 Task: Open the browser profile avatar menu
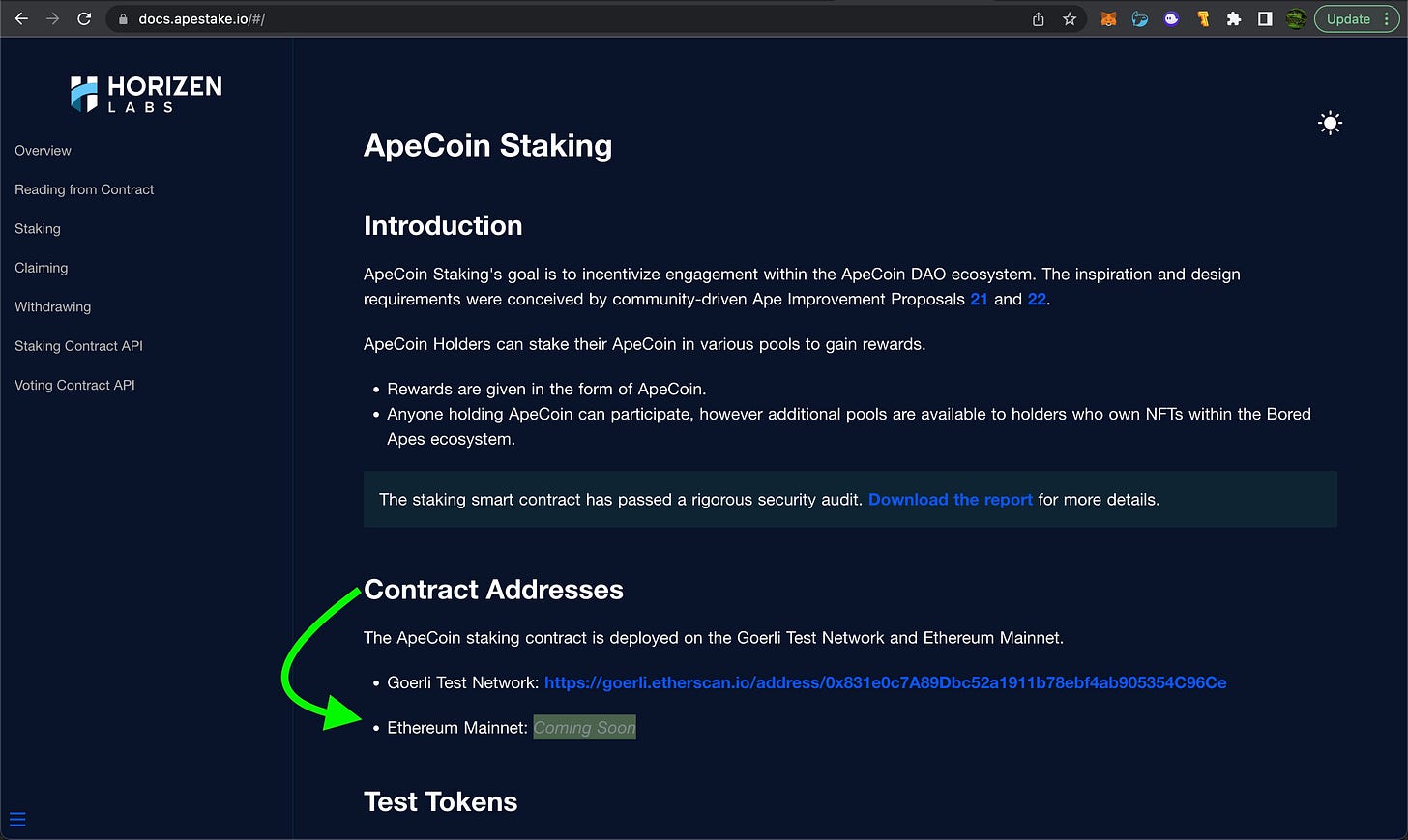[1296, 18]
